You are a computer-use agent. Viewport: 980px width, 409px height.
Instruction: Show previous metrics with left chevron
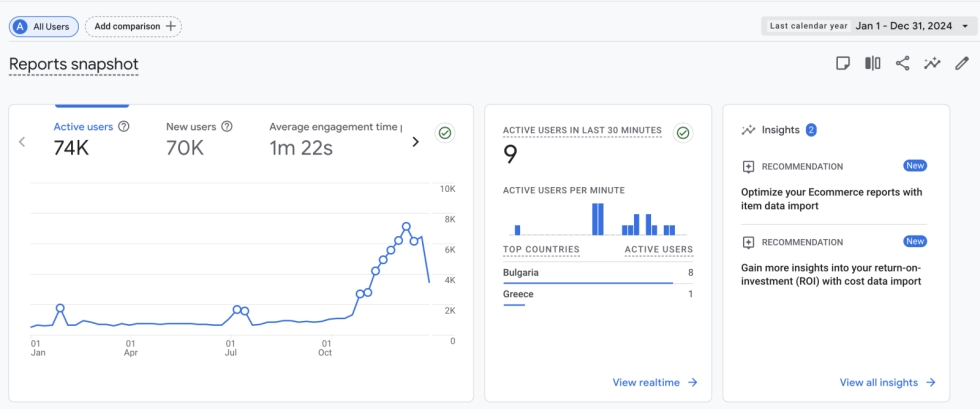tap(22, 142)
